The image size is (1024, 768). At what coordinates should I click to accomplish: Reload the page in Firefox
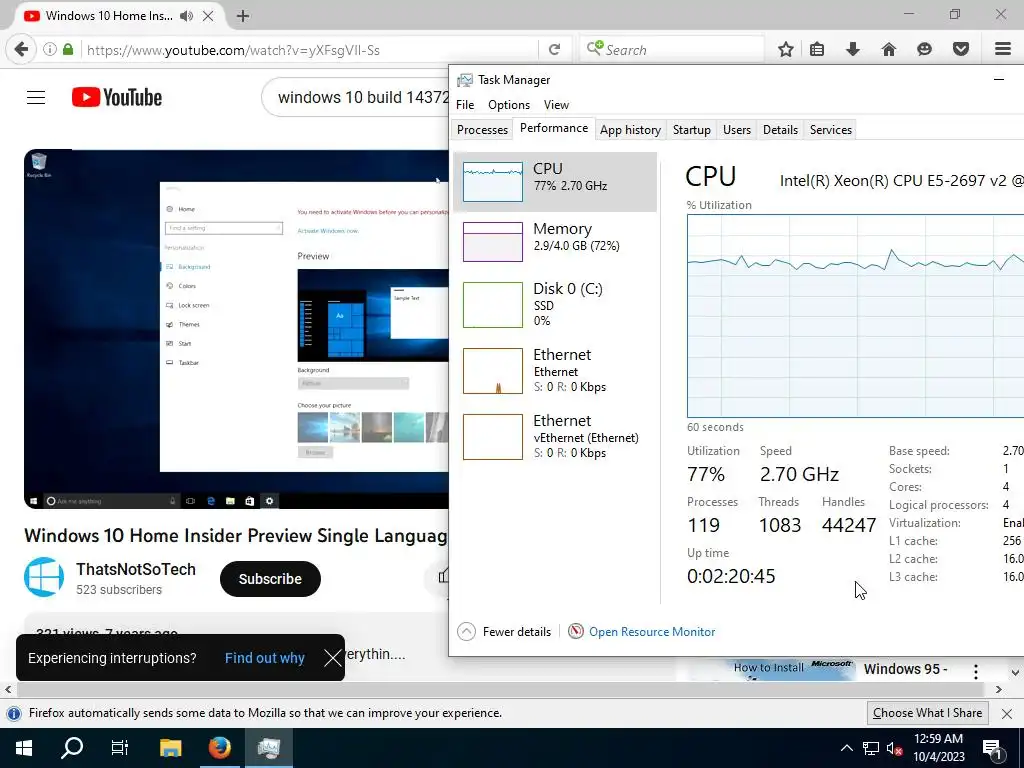[554, 50]
